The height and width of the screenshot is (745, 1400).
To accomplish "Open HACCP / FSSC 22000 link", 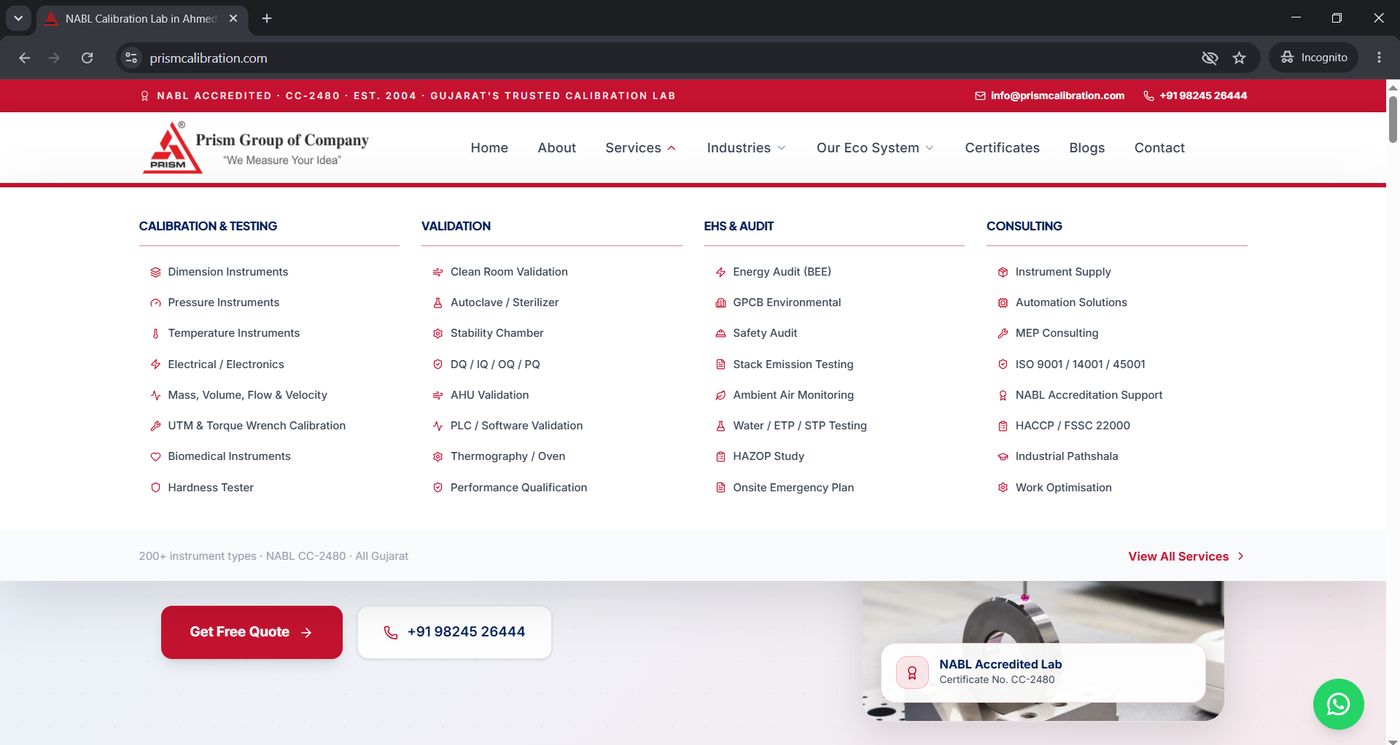I will click(x=1072, y=426).
